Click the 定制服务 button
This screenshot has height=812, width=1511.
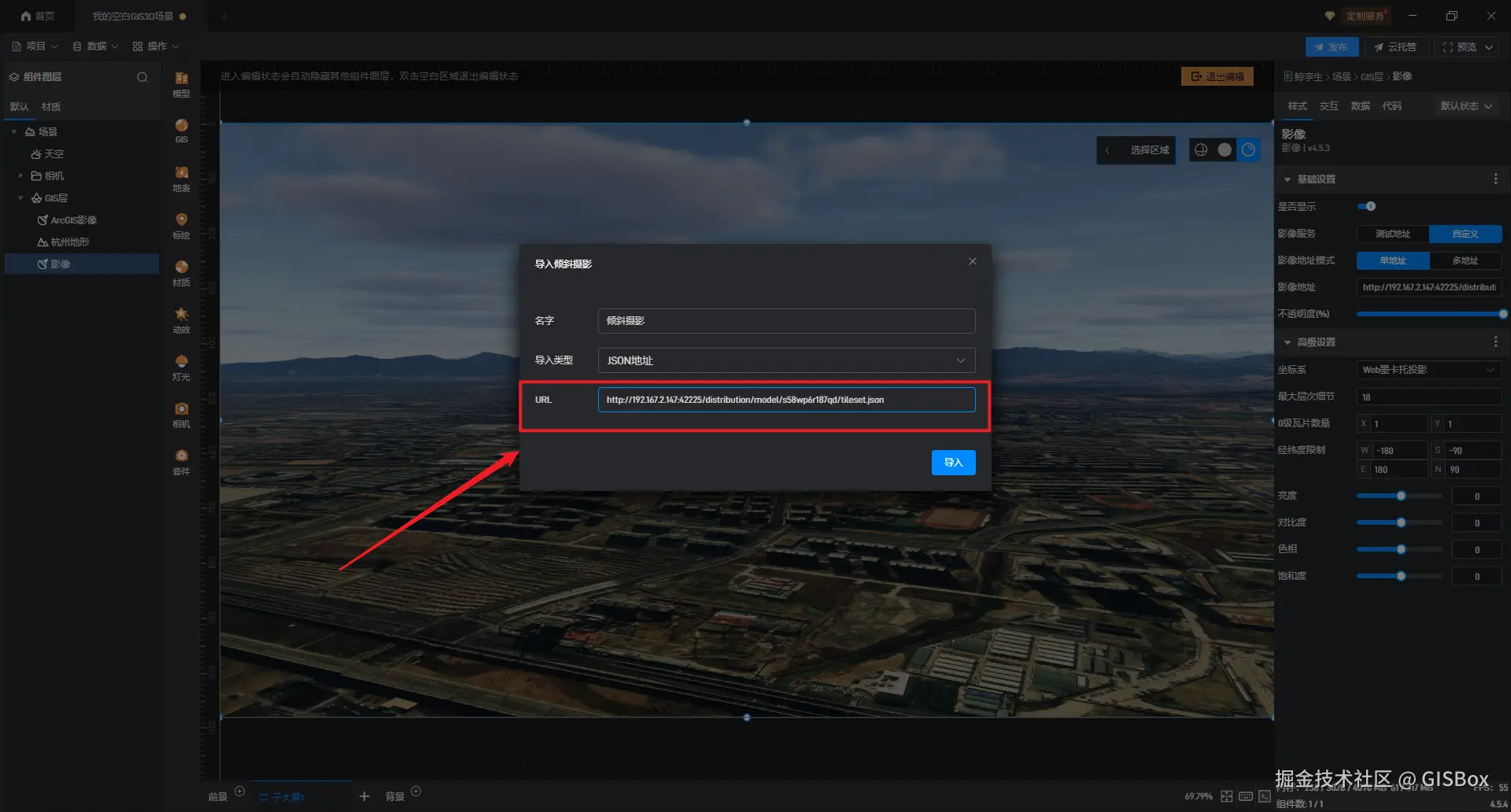point(1365,16)
